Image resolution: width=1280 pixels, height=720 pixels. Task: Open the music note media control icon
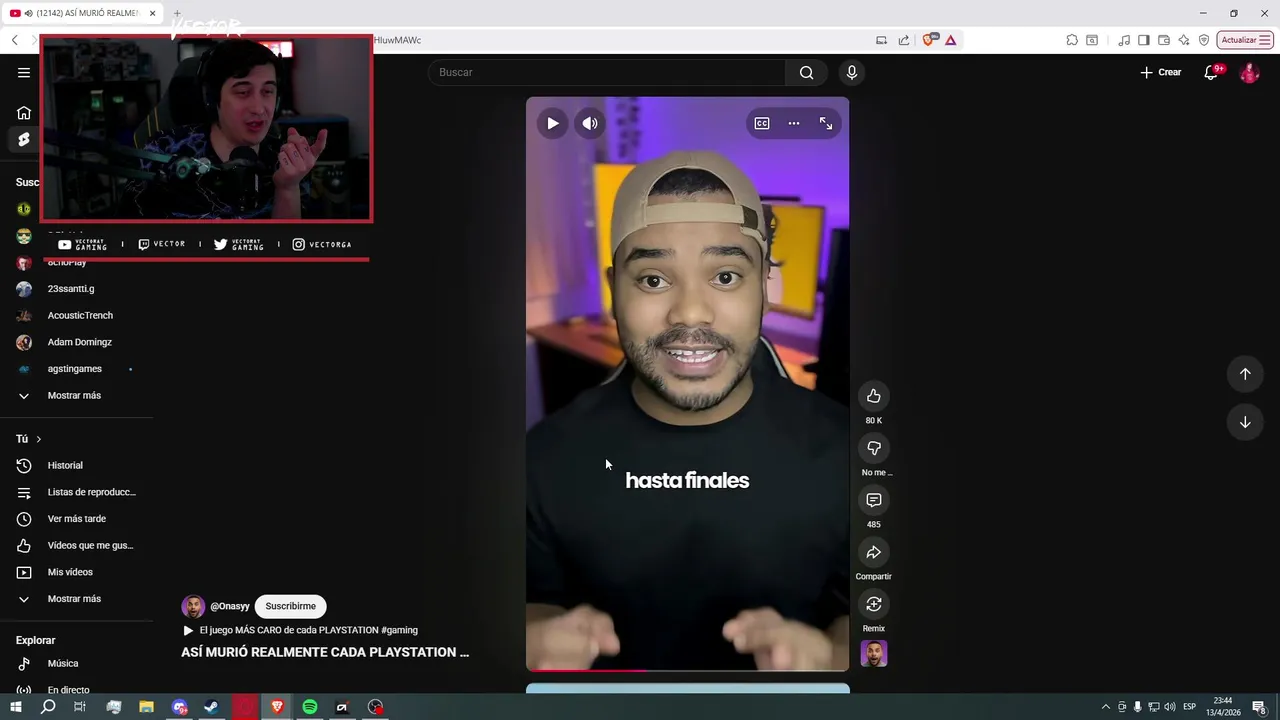[x=1124, y=40]
